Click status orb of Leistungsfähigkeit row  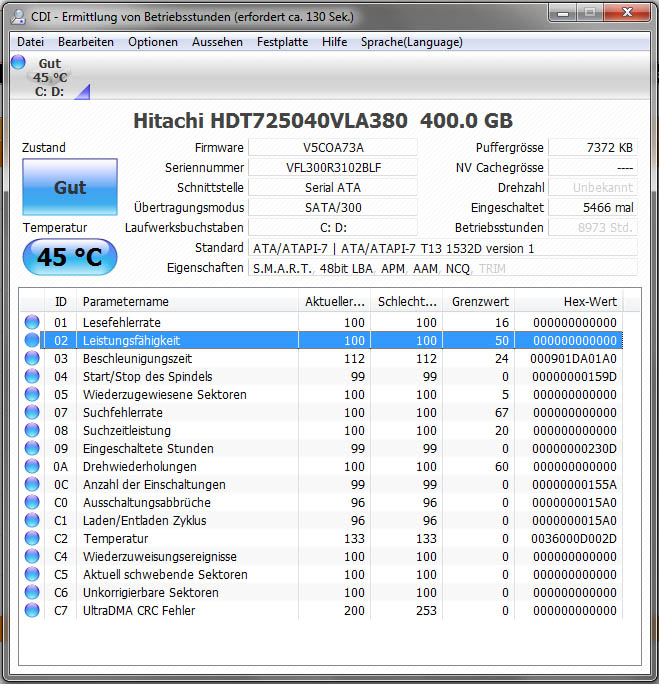tap(32, 340)
